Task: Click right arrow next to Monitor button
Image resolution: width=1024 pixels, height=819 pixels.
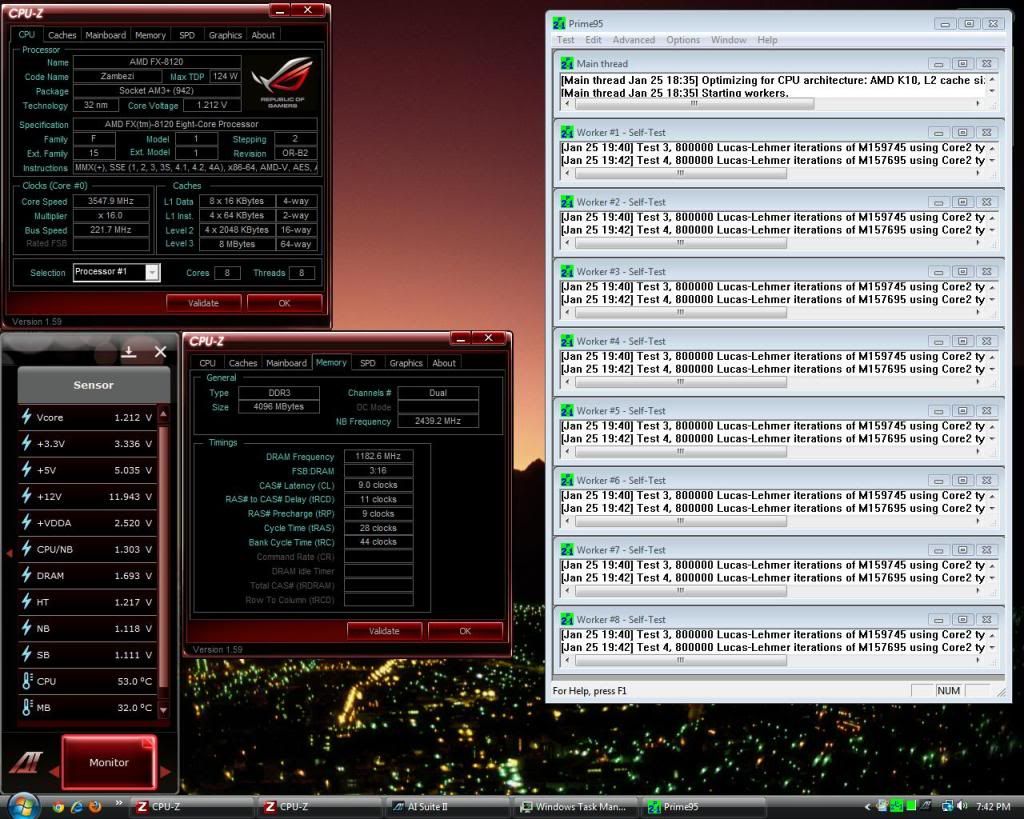Action: click(x=166, y=771)
